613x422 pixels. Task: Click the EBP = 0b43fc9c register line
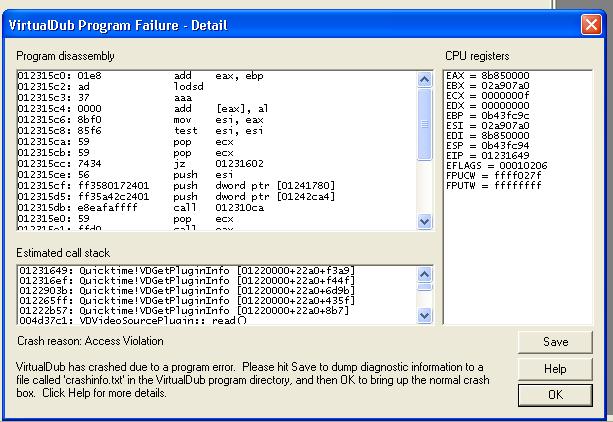click(488, 115)
